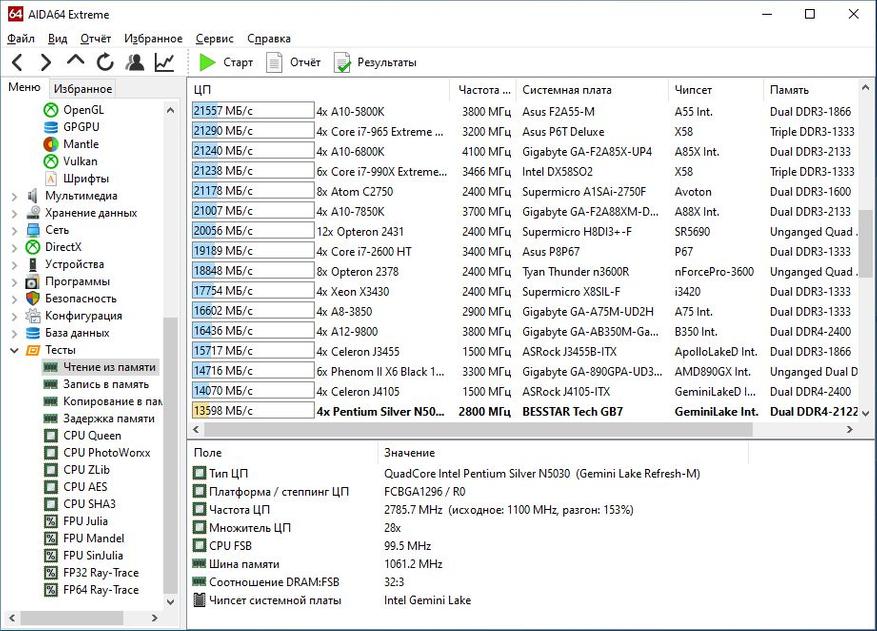Image resolution: width=877 pixels, height=631 pixels.
Task: Select the CPU Queen benchmark
Action: pos(92,436)
